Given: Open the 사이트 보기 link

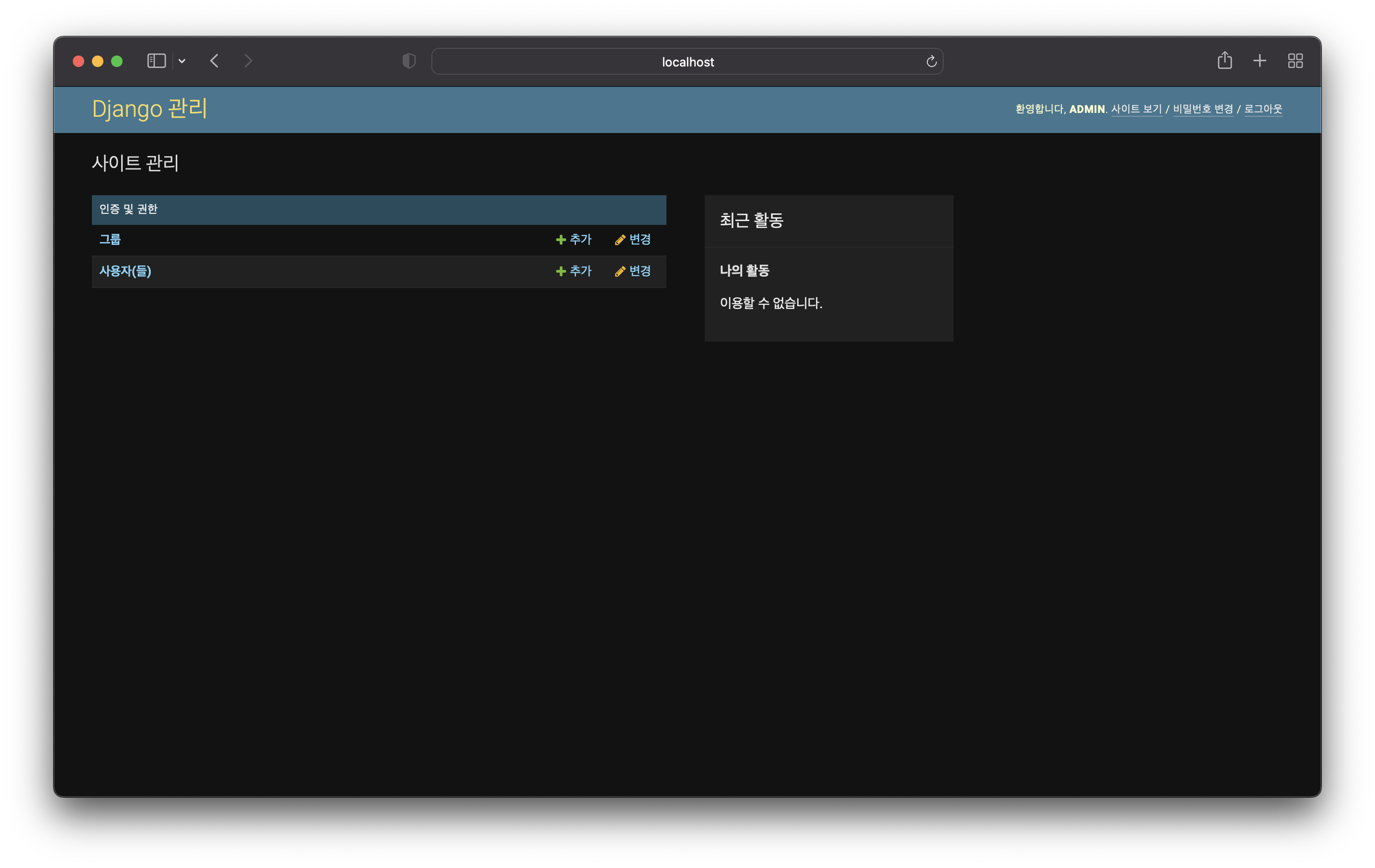Looking at the screenshot, I should coord(1136,109).
